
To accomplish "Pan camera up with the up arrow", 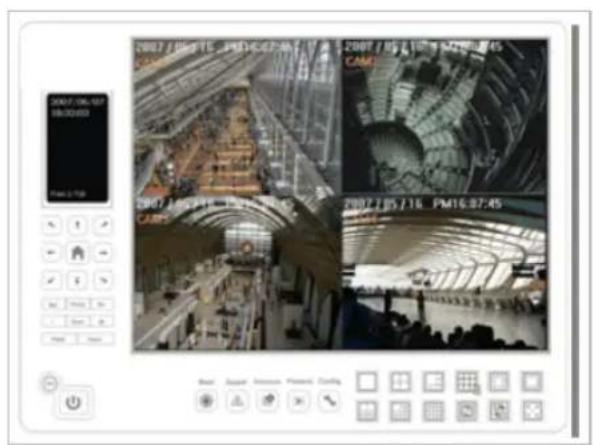I will pyautogui.click(x=78, y=225).
